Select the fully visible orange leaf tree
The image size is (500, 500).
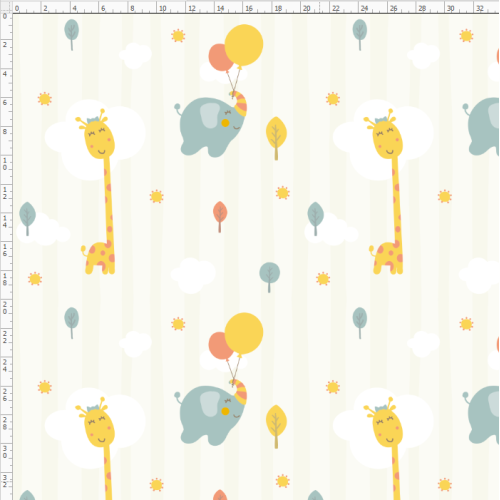coord(220,217)
